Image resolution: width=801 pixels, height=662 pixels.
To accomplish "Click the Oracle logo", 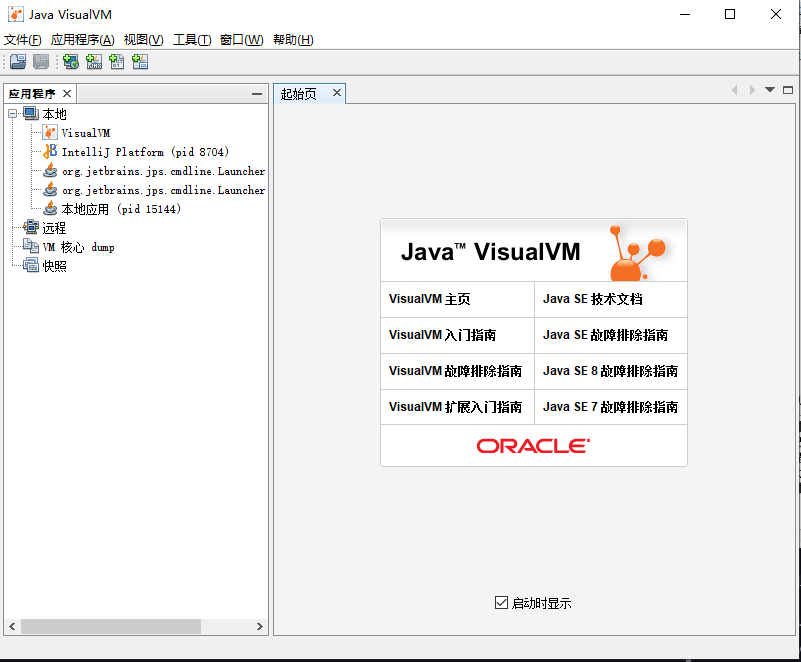I will pos(533,446).
